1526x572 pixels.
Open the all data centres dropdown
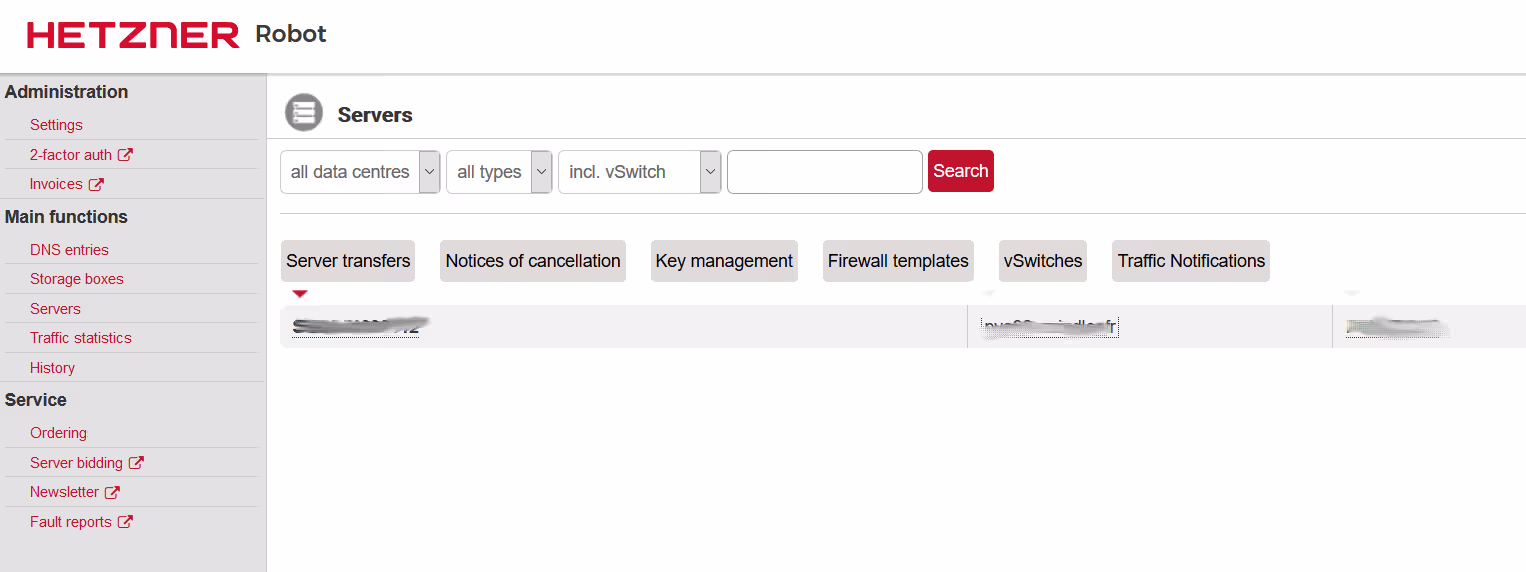[x=360, y=172]
